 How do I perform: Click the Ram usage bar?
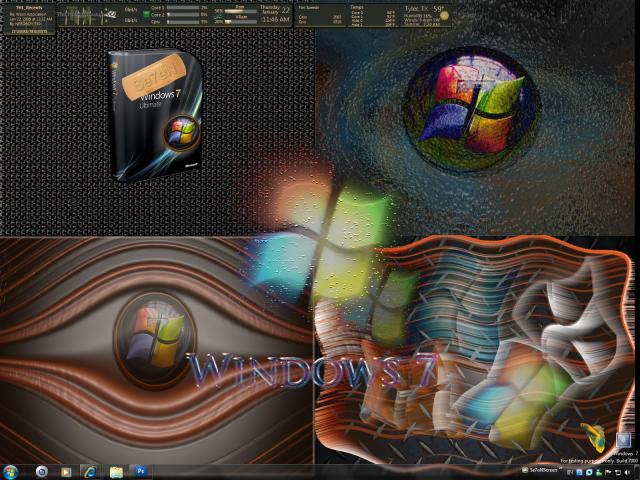241,11
